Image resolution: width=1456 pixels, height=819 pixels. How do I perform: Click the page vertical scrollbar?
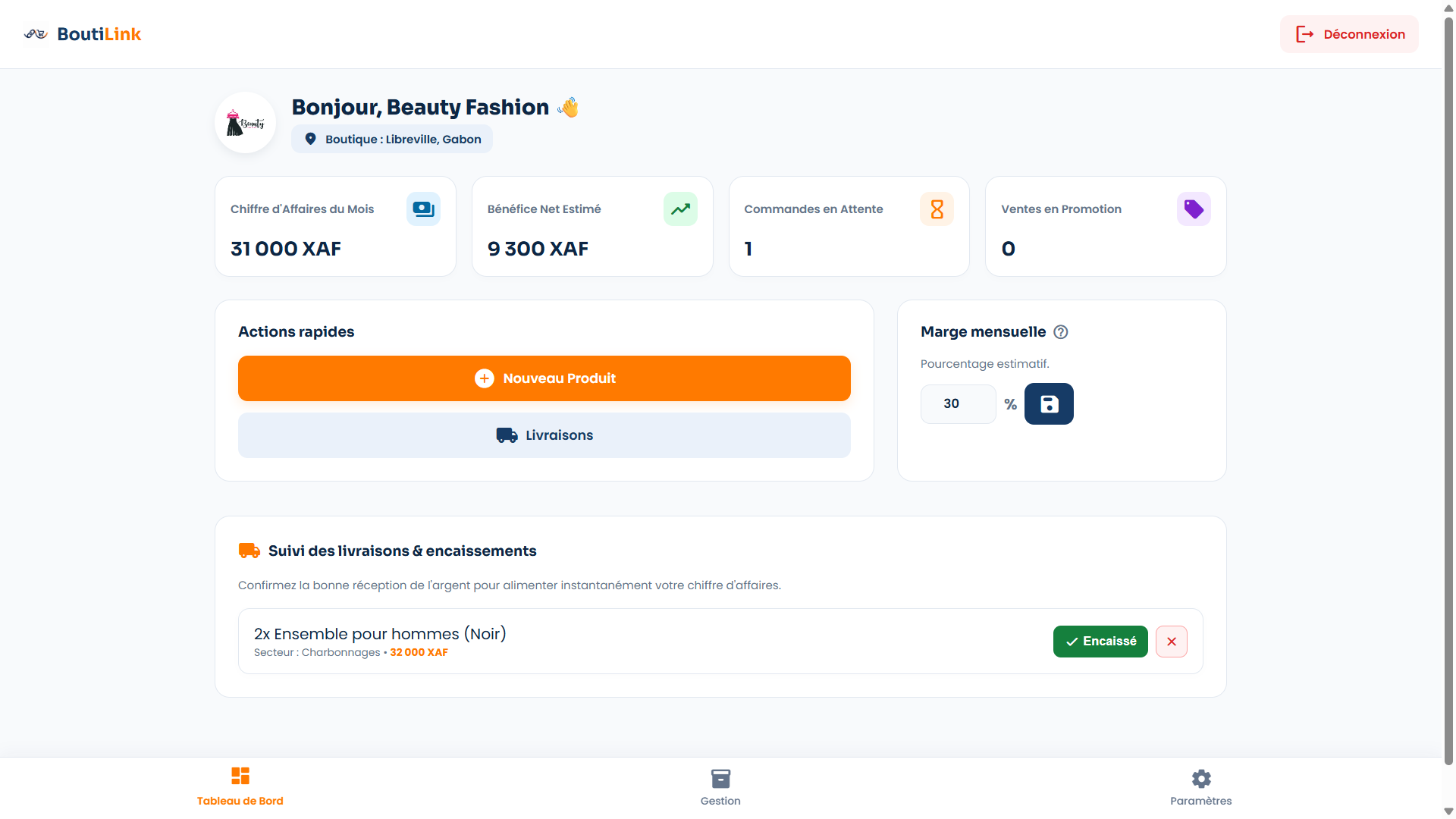coord(1448,391)
